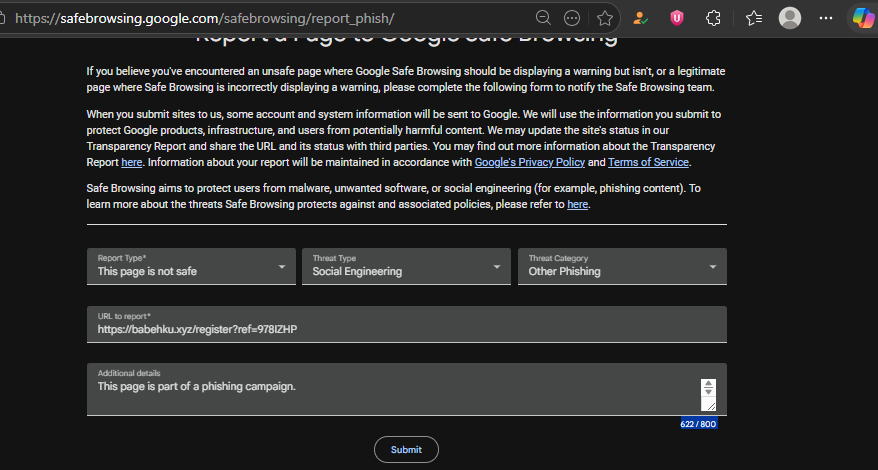Open the threat policies 'here' link
This screenshot has height=470, width=878.
coord(577,204)
